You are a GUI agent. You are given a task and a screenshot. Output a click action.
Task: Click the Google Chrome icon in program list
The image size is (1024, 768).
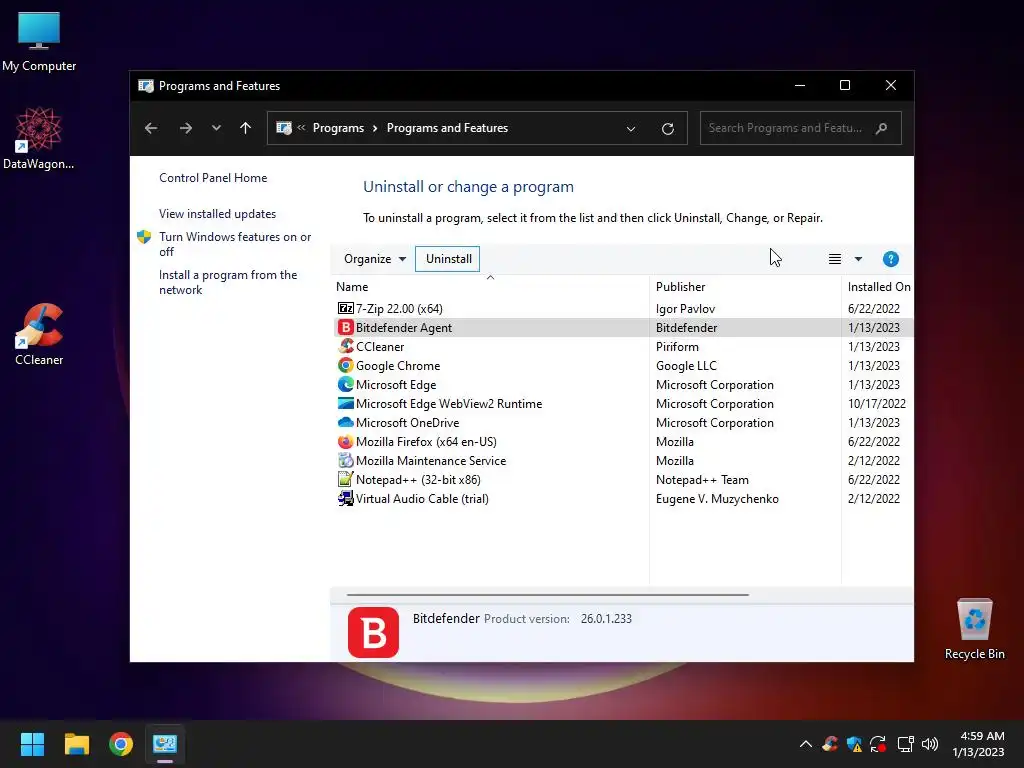coord(345,365)
